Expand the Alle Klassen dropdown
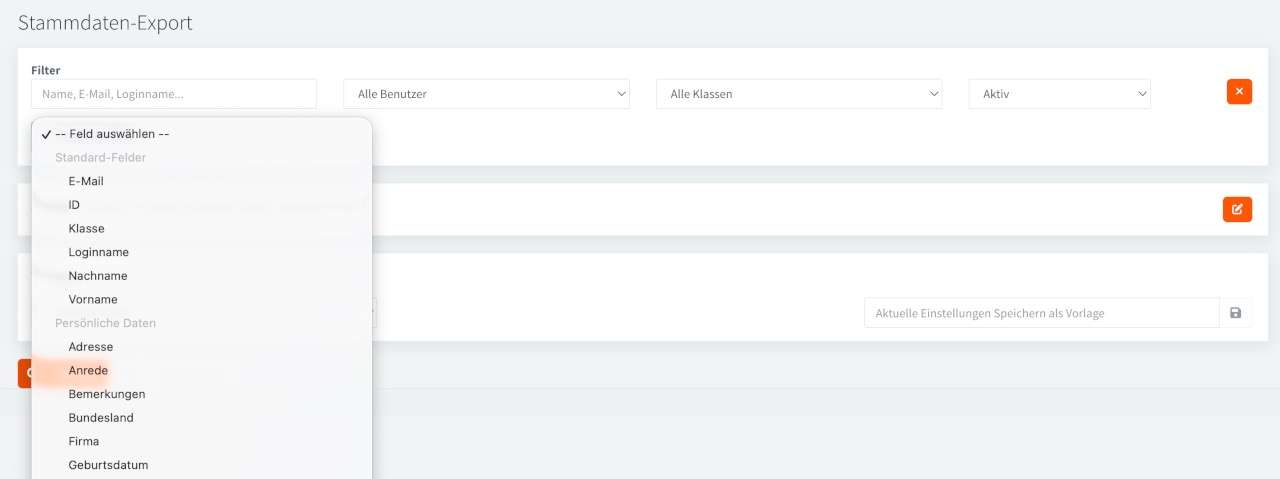1280x479 pixels. (x=799, y=94)
